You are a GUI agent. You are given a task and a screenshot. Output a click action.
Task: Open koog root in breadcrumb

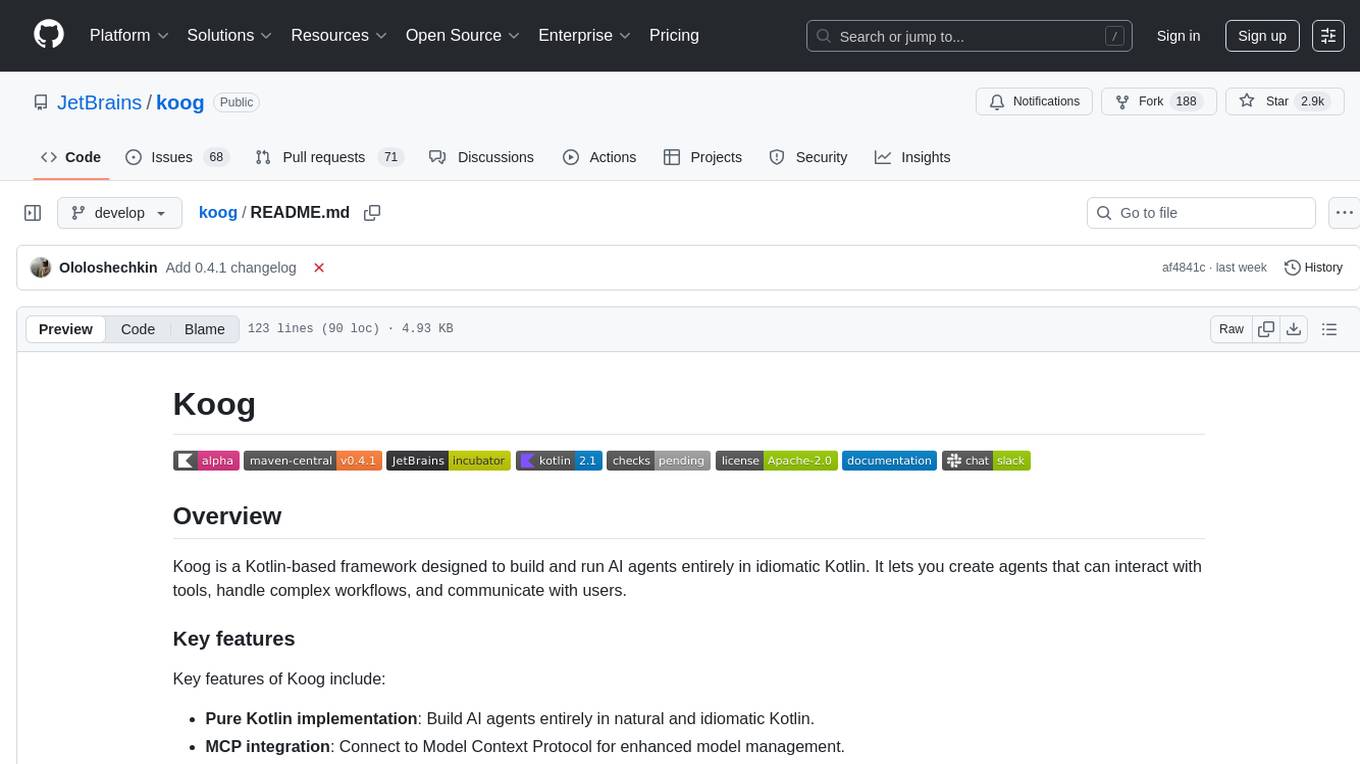click(x=218, y=213)
